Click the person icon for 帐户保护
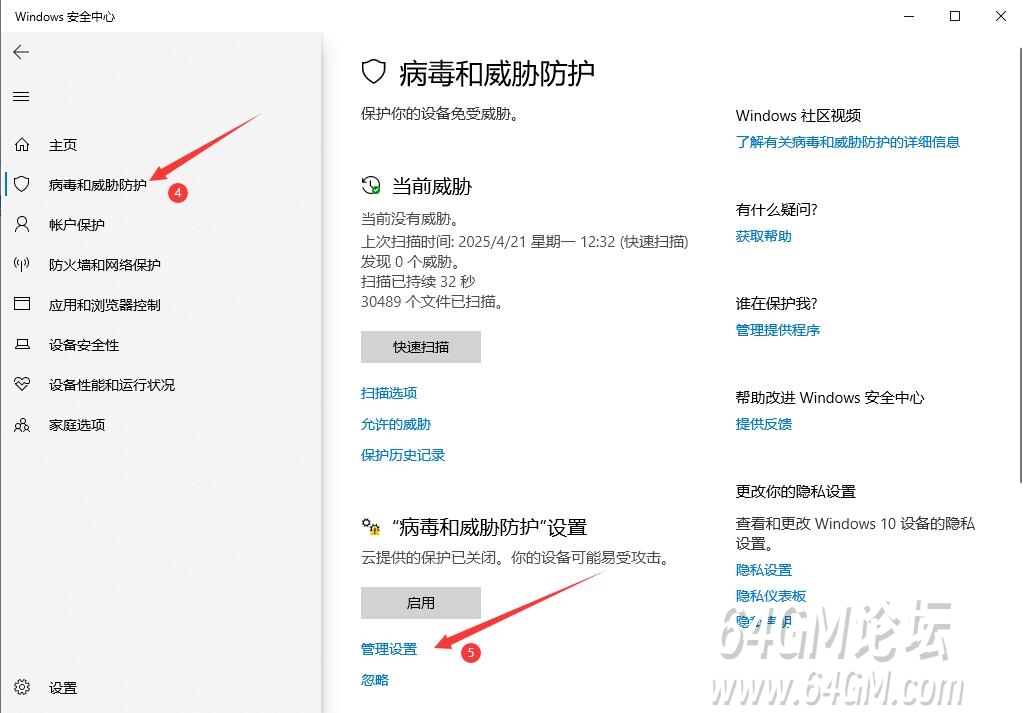Screen dimensions: 1023x713 click(22, 224)
